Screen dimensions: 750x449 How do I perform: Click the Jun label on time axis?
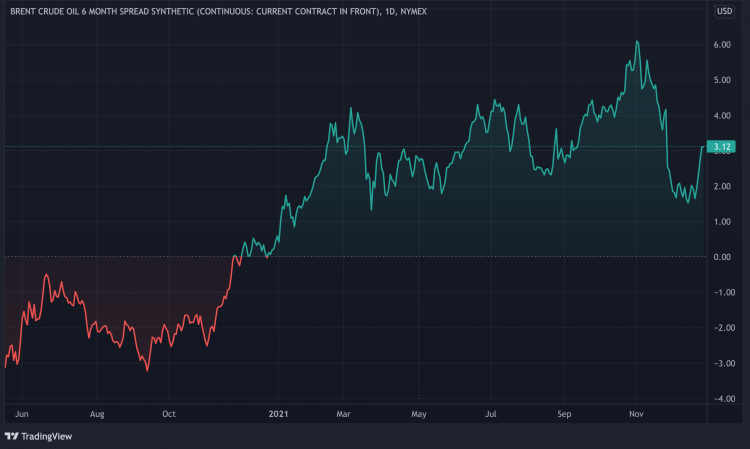pyautogui.click(x=22, y=414)
